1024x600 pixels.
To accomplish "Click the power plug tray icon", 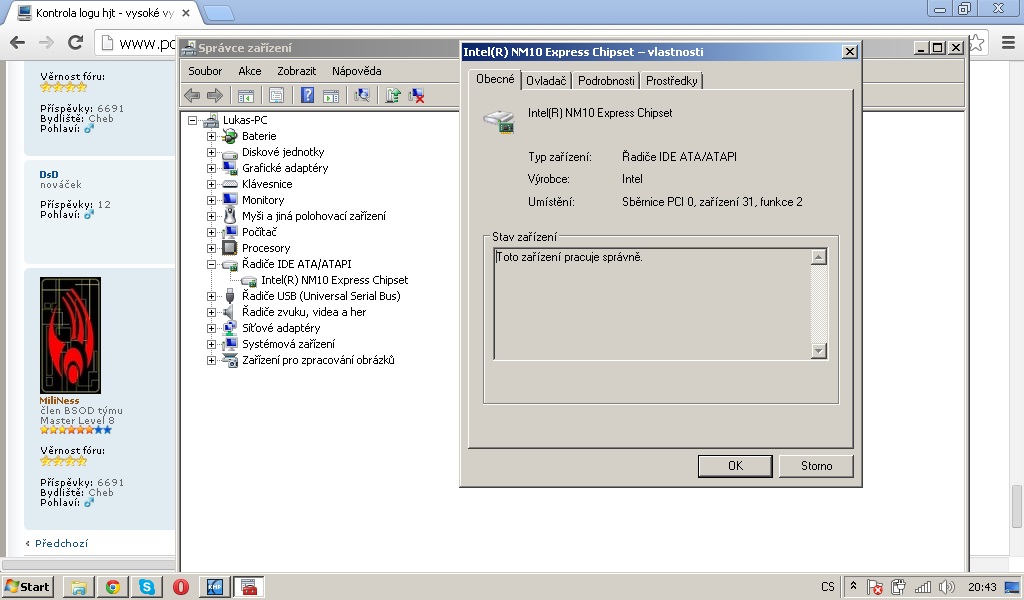I will tap(898, 587).
